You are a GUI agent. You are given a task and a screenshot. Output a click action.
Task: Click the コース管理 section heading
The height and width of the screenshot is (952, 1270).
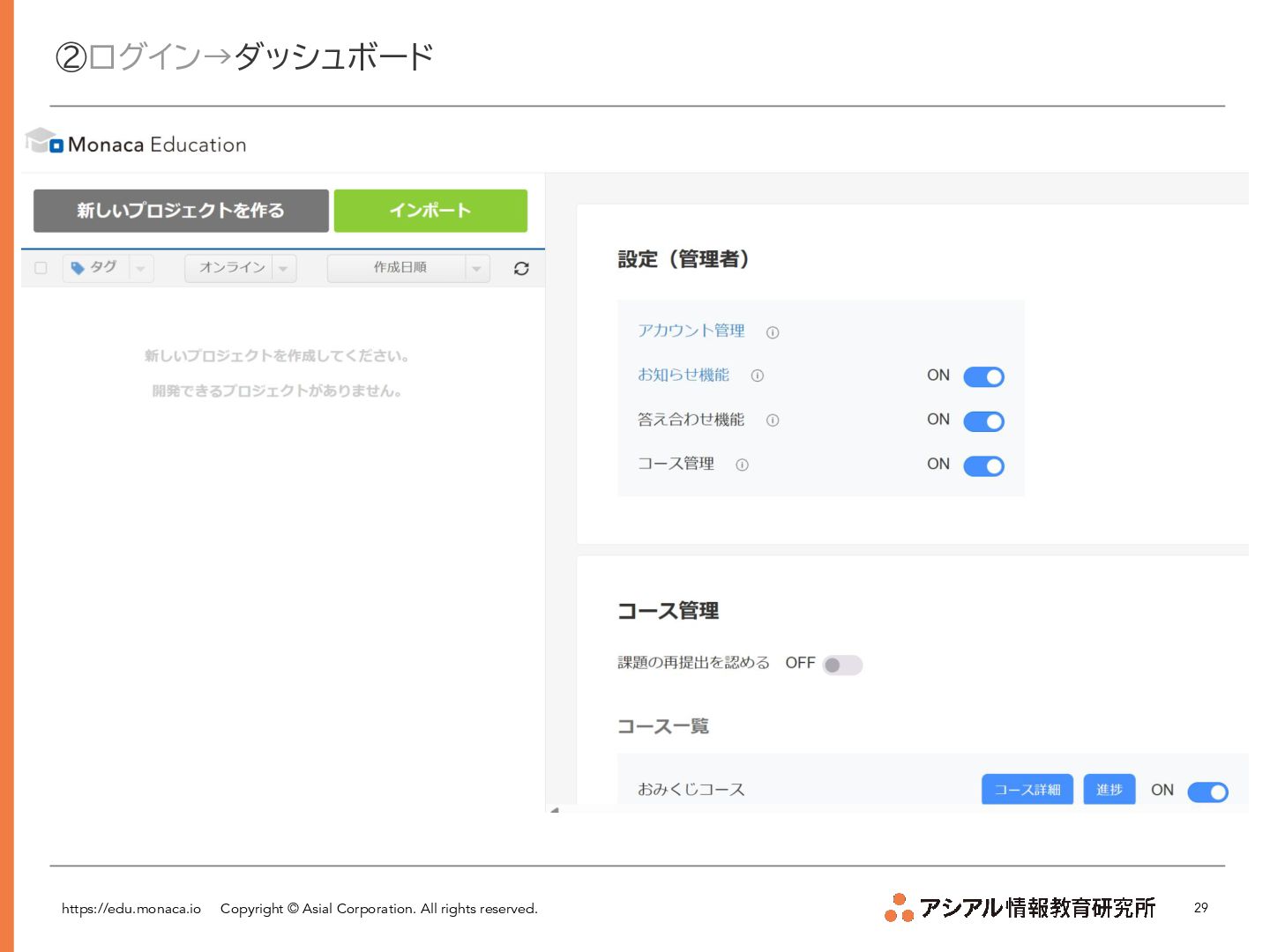669,611
